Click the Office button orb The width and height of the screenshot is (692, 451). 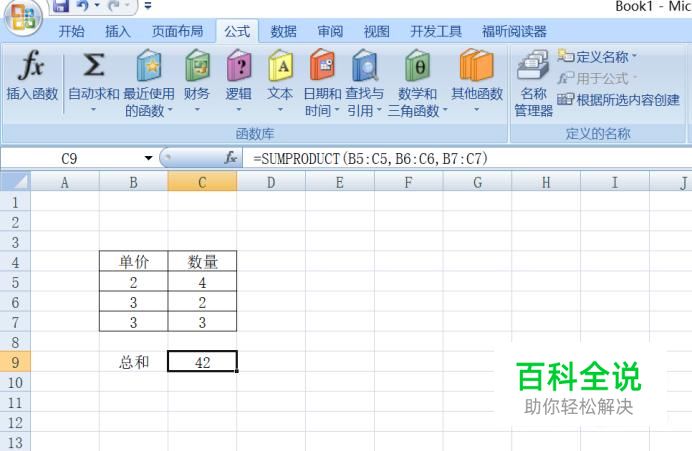coord(22,17)
